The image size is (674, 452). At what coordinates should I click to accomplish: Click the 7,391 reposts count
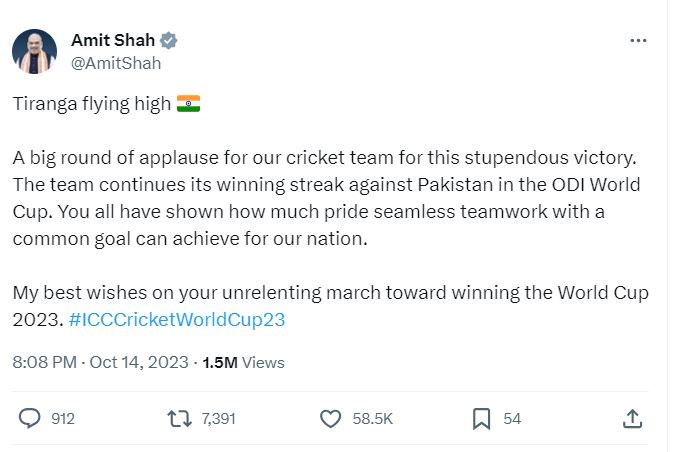point(218,419)
